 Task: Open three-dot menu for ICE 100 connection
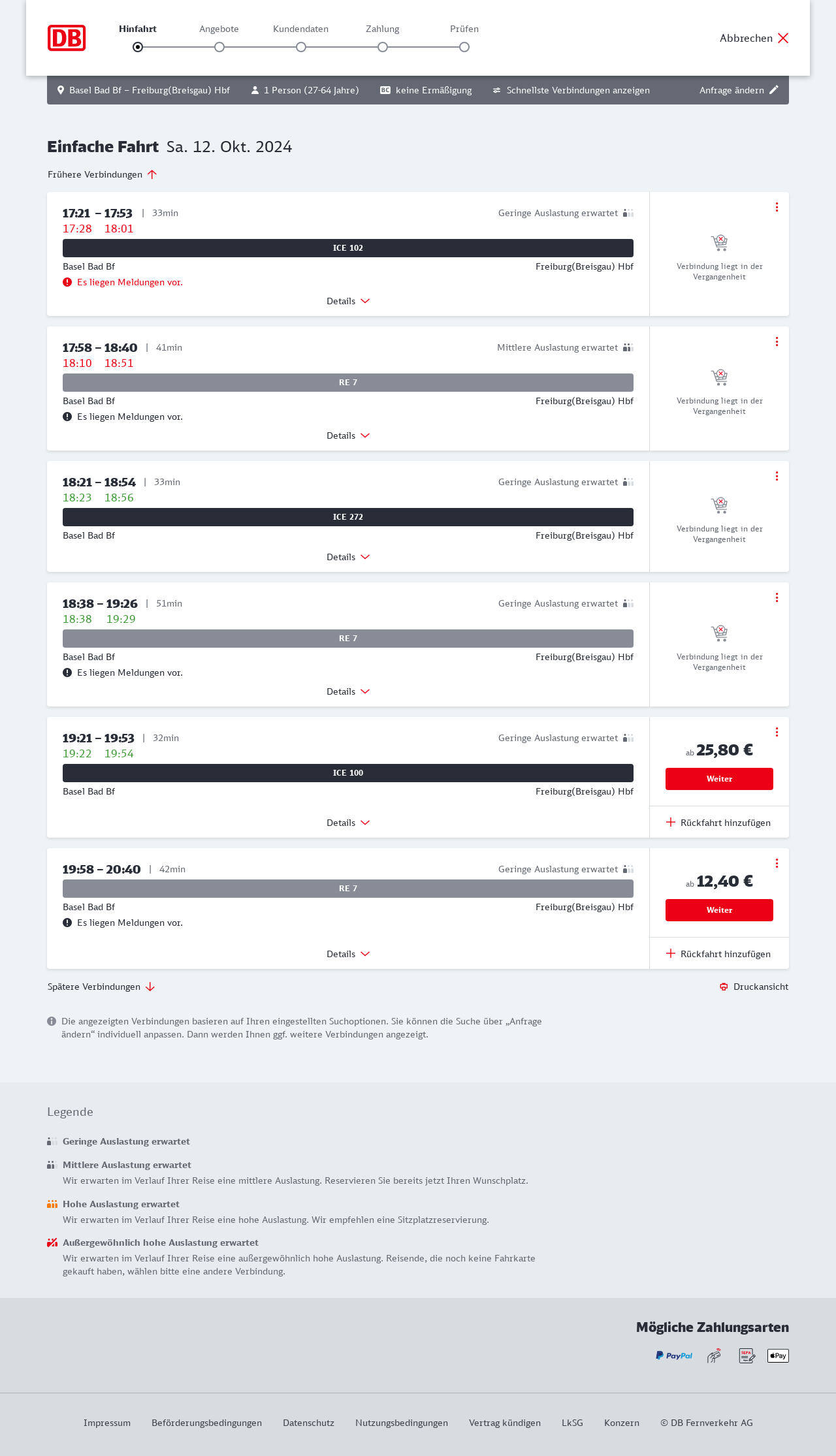pos(777,732)
